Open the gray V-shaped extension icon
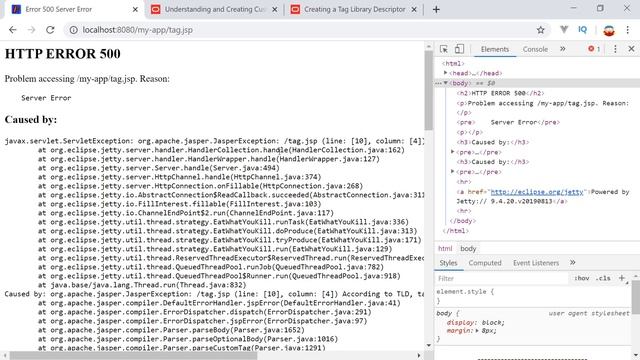This screenshot has height=360, width=640. tap(564, 29)
